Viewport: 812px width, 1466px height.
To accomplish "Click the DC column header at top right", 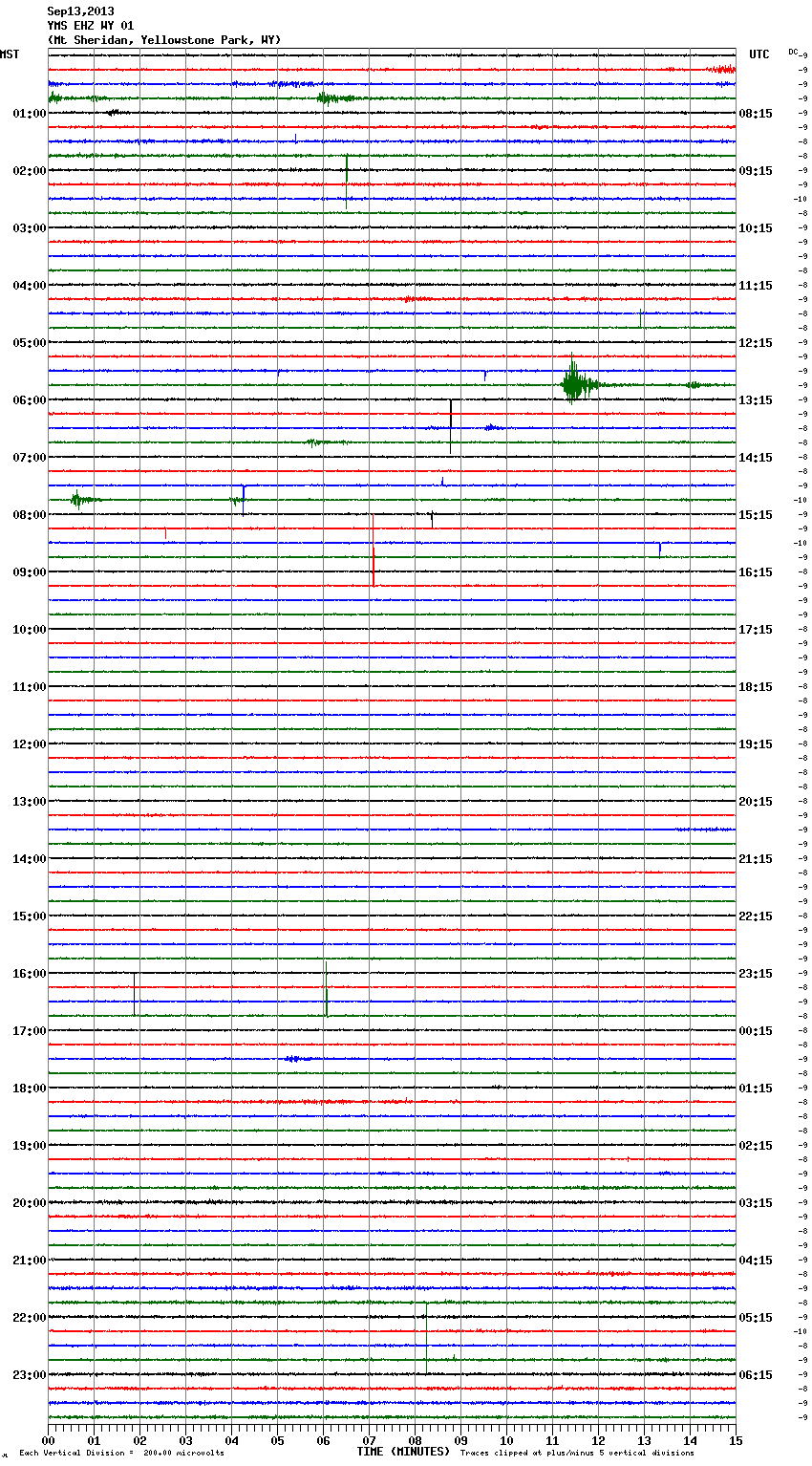I will tap(794, 52).
